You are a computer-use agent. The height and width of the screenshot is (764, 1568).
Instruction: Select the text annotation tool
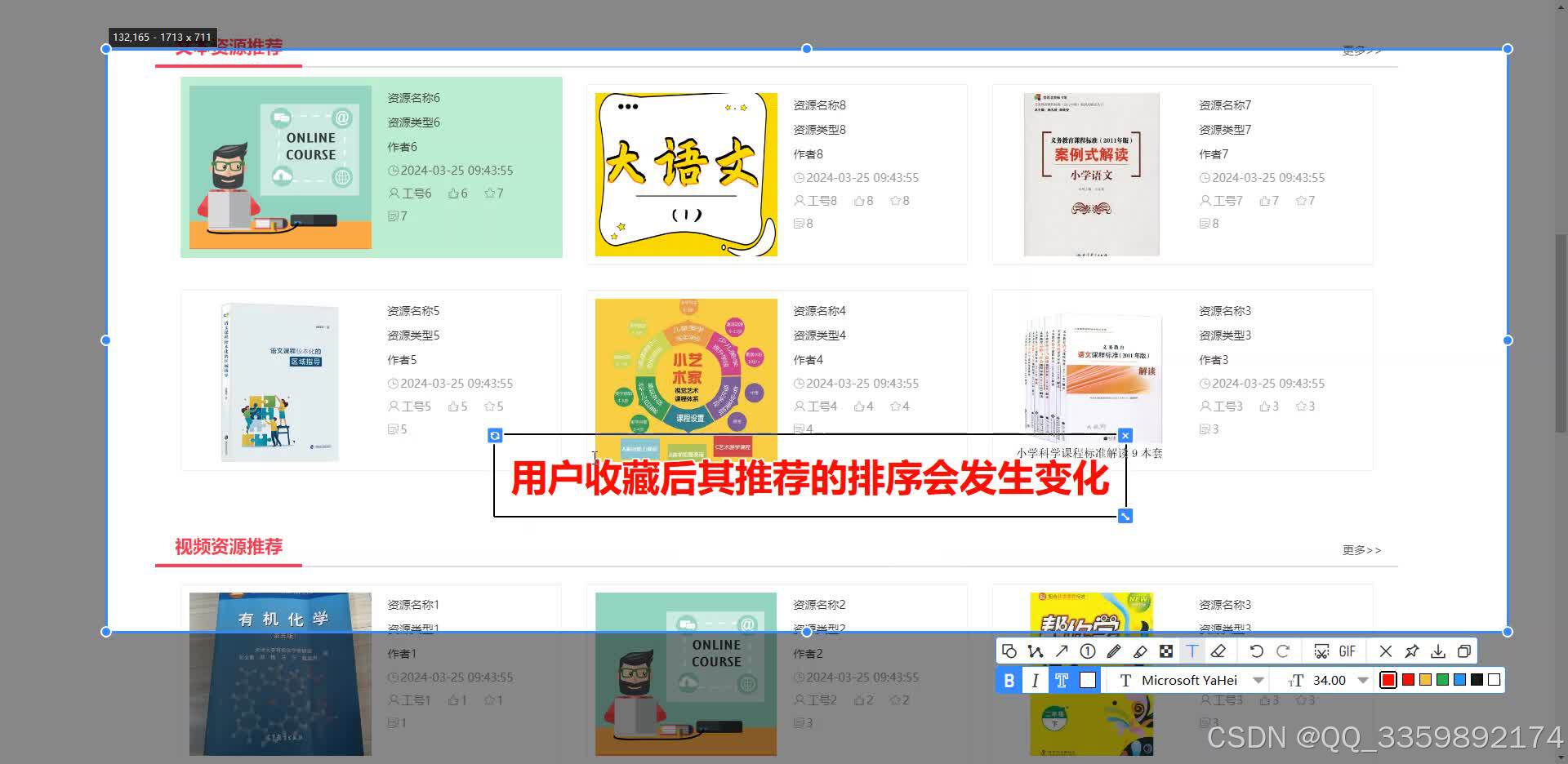[x=1192, y=651]
